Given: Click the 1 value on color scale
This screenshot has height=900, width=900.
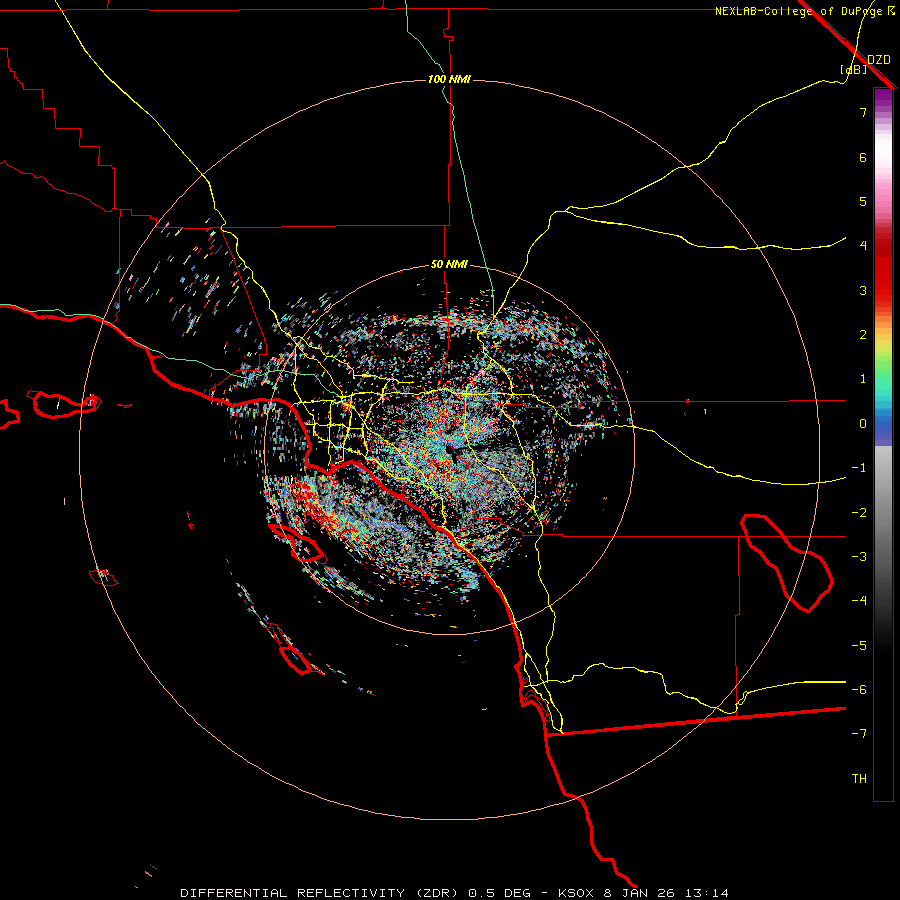Looking at the screenshot, I should (x=863, y=378).
